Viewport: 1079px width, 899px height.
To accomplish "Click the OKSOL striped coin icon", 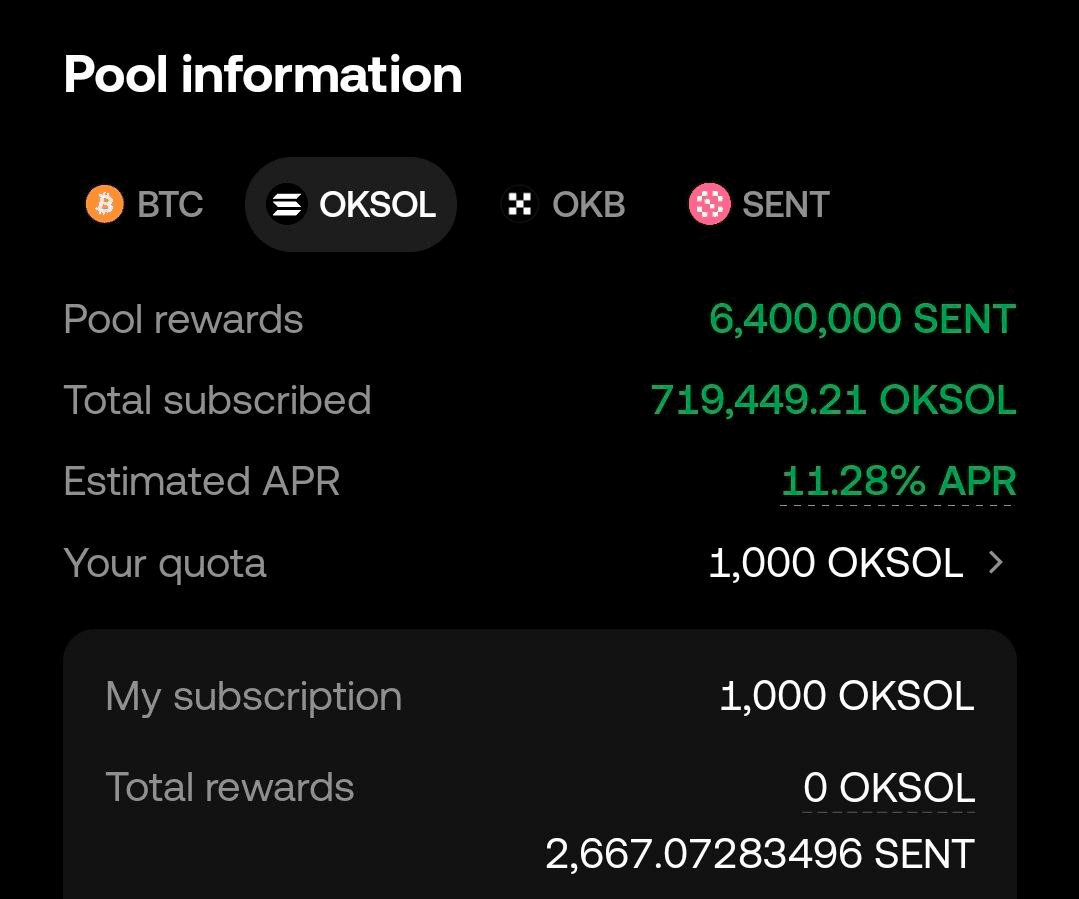I will [x=286, y=204].
